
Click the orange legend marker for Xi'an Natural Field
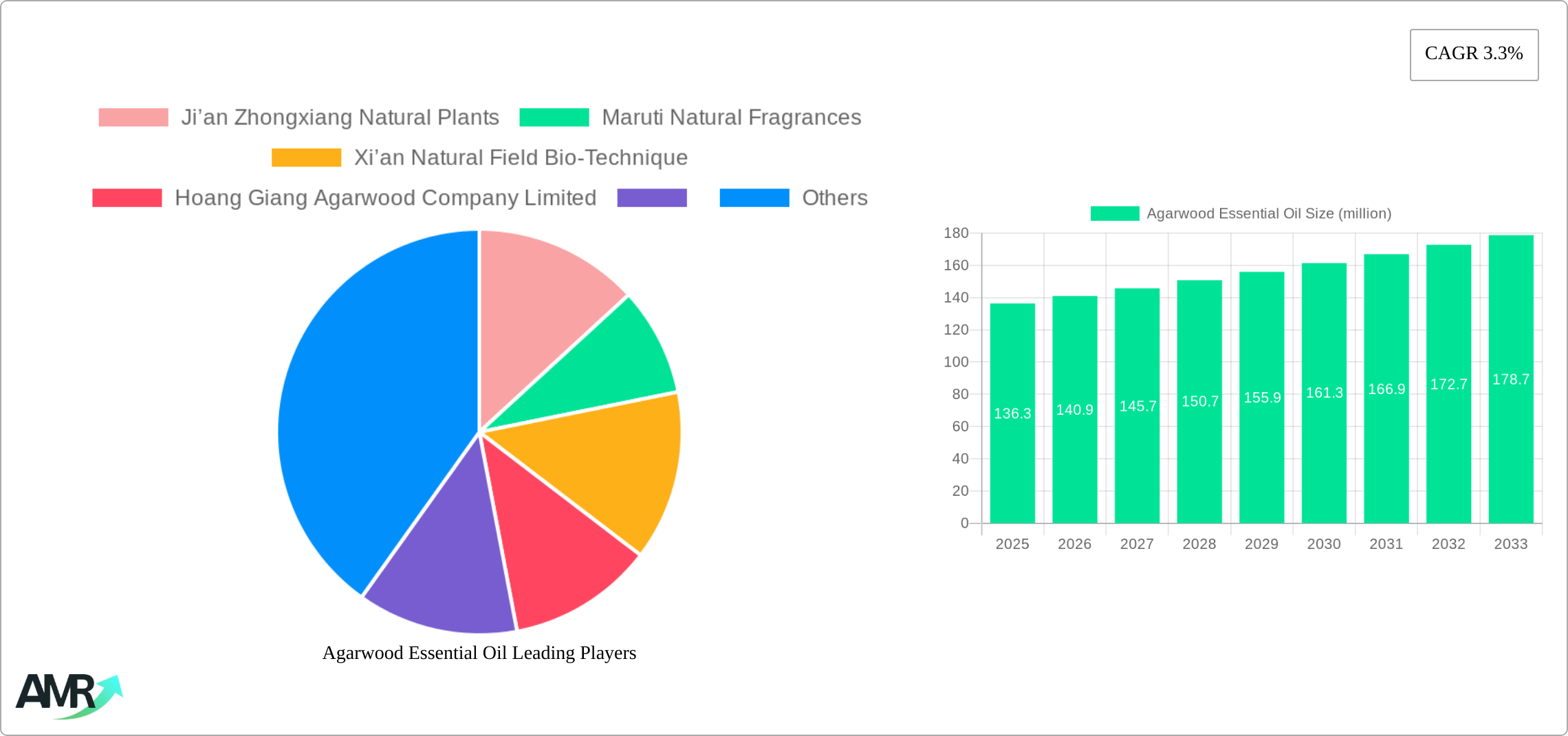(x=305, y=158)
